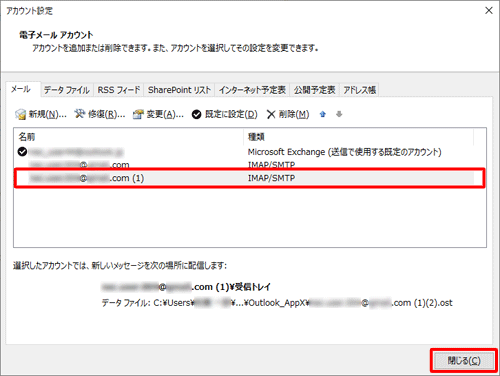The image size is (500, 376).
Task: Click the 修復(R)... label
Action: (x=107, y=114)
